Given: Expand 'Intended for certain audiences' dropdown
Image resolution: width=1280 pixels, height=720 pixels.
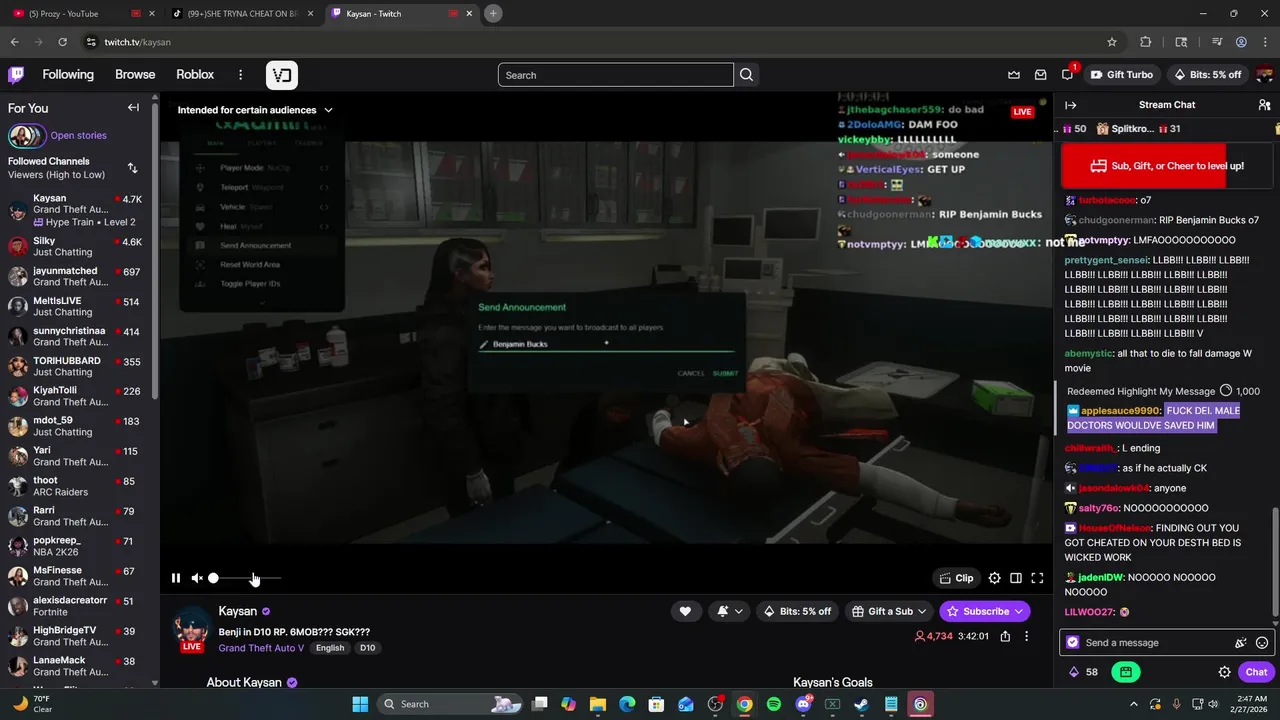Looking at the screenshot, I should tap(328, 110).
